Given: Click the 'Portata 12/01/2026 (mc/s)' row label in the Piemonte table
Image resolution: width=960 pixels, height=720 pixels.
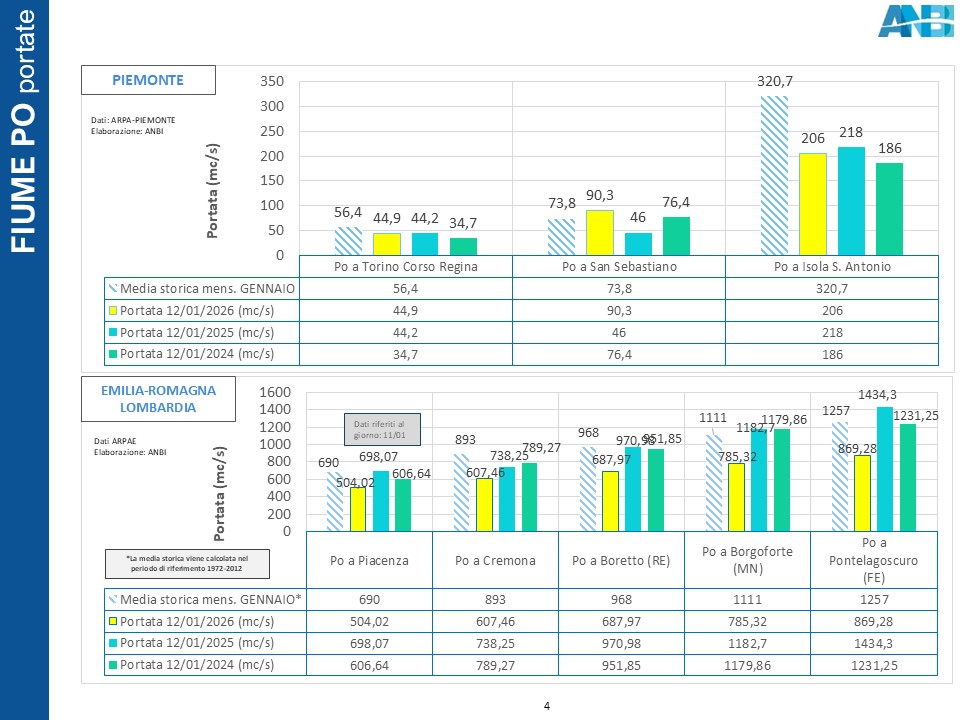Looking at the screenshot, I should click(x=197, y=310).
